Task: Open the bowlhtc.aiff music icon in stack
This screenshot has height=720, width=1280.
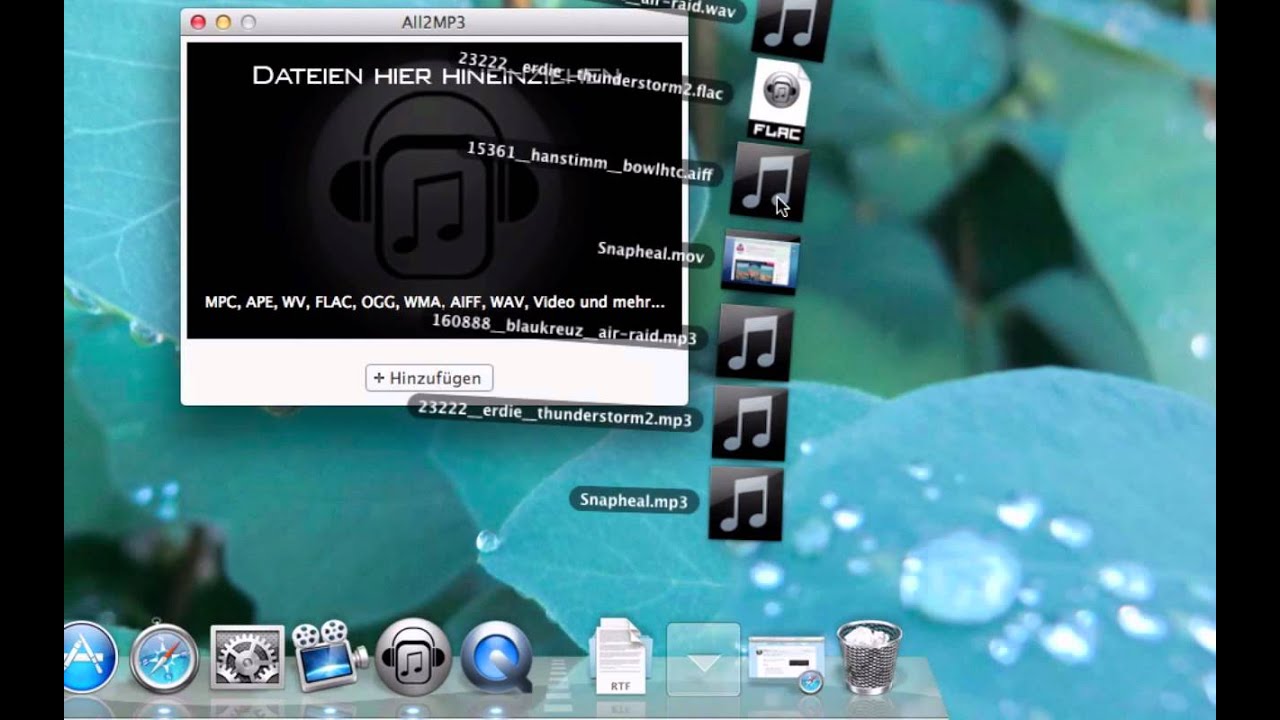Action: point(768,180)
